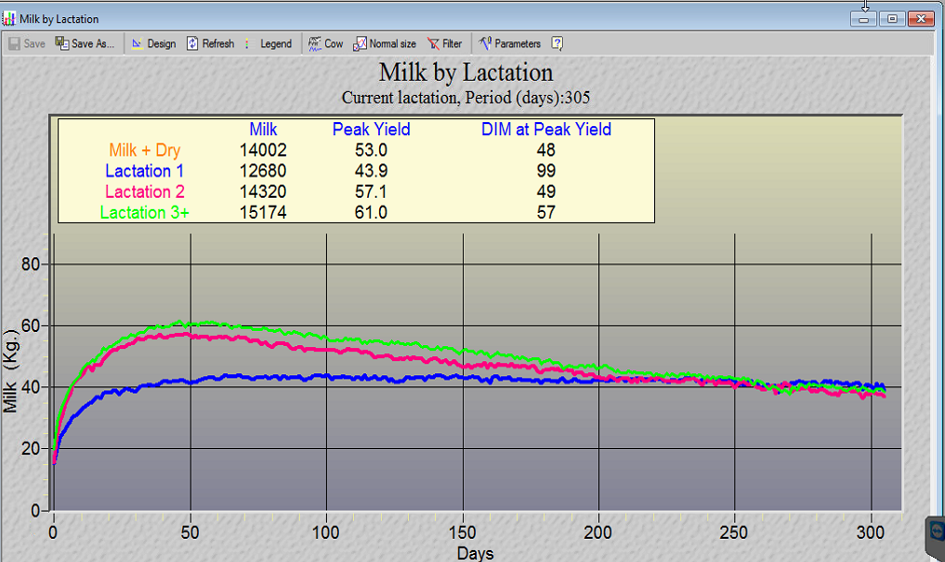Click the 'Milk (Kg.)' y-axis label
This screenshot has height=562, width=945.
pos(10,371)
